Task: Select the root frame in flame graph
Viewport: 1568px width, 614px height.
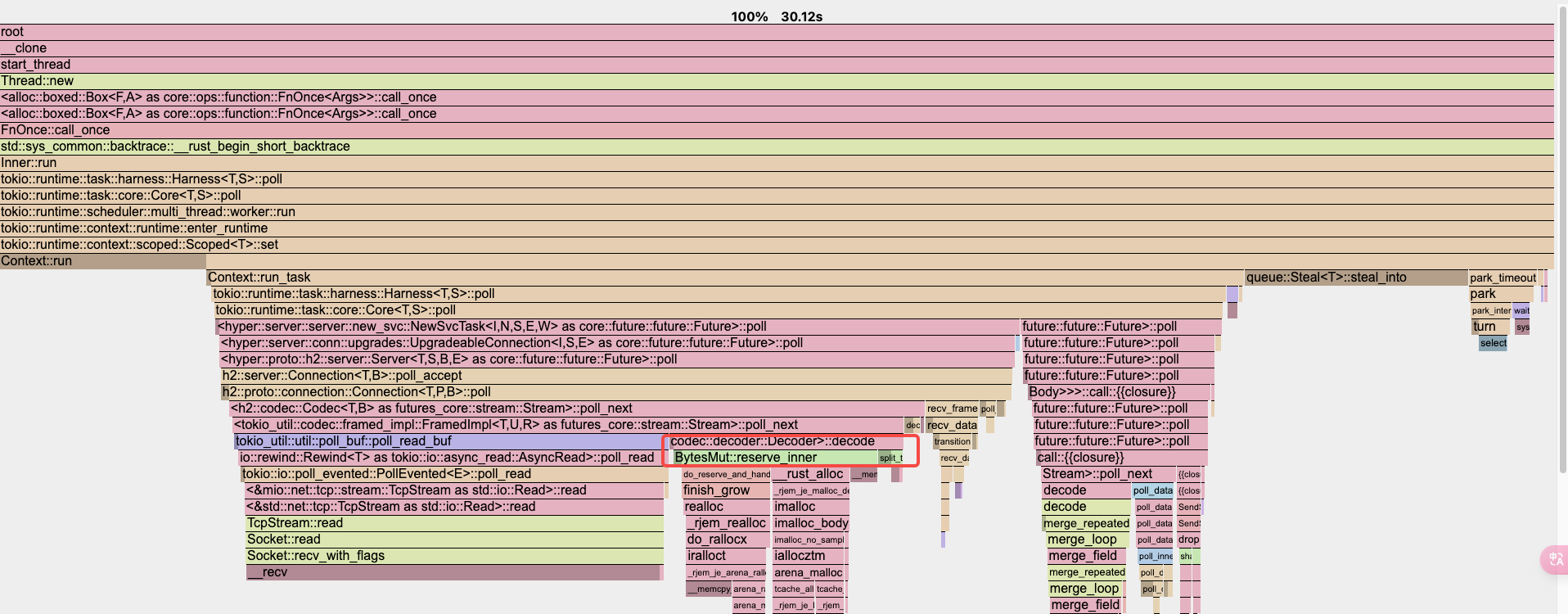Action: coord(777,32)
